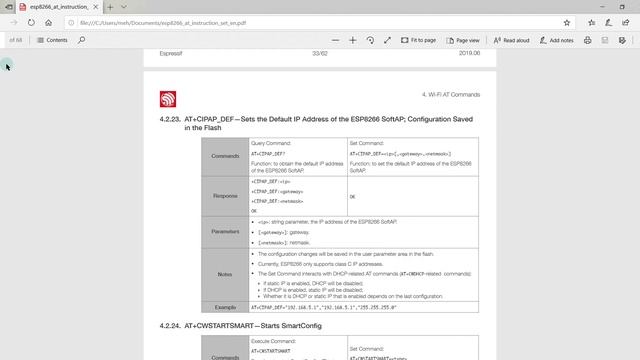The width and height of the screenshot is (640, 360).
Task: Restore the browser window
Action: pyautogui.click(x=622, y=7)
